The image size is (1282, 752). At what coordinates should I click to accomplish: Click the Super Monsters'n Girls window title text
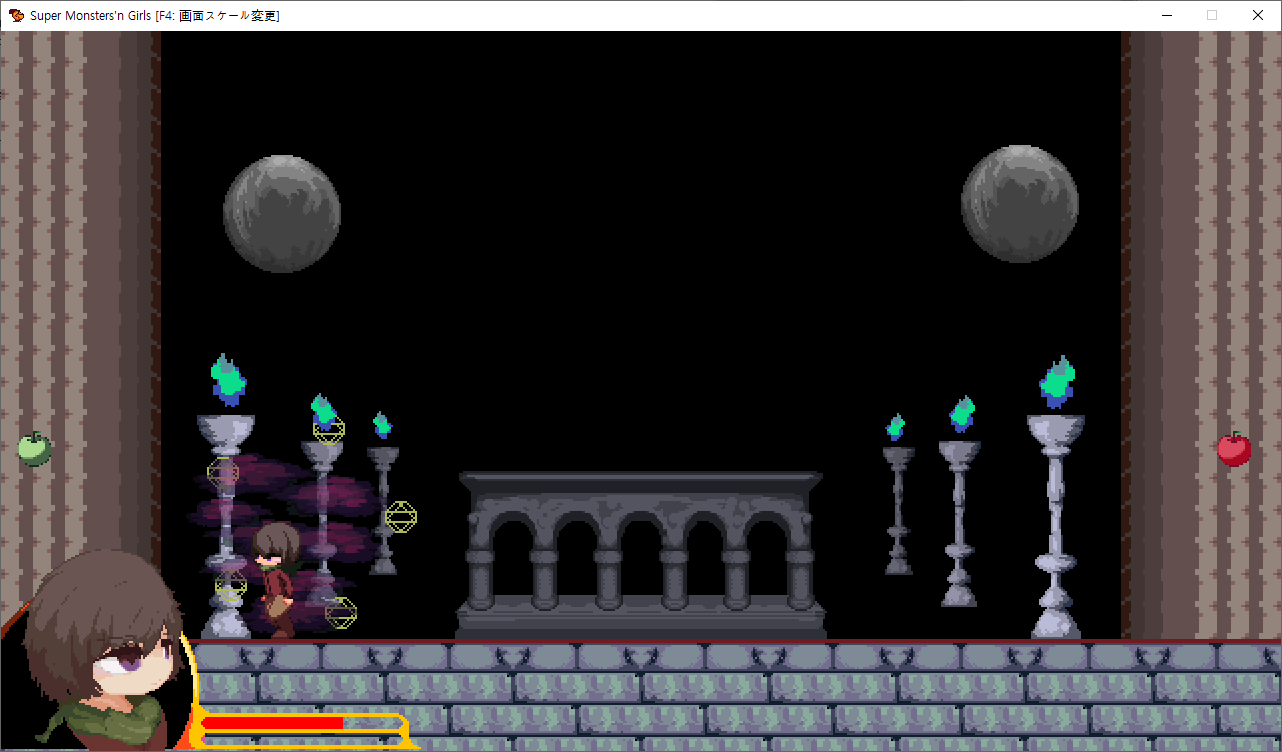pos(154,15)
